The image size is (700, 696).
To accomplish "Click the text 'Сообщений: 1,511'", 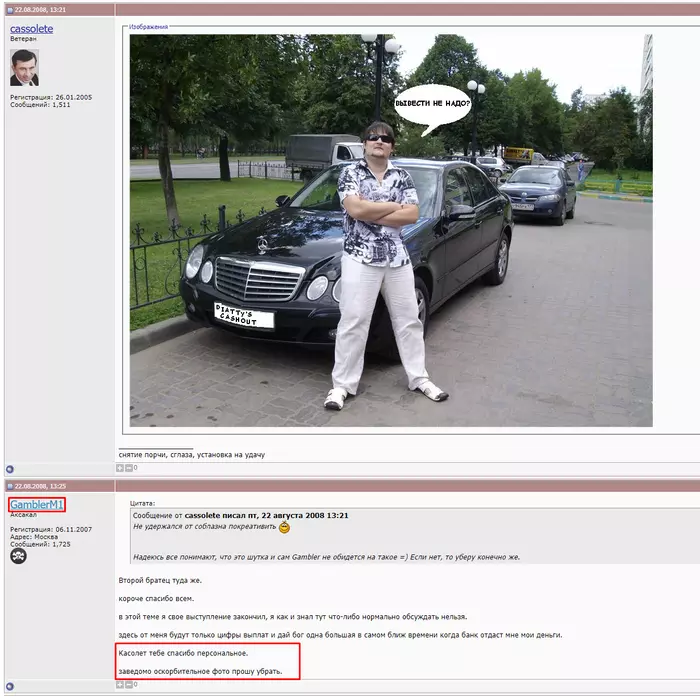I will coord(40,104).
